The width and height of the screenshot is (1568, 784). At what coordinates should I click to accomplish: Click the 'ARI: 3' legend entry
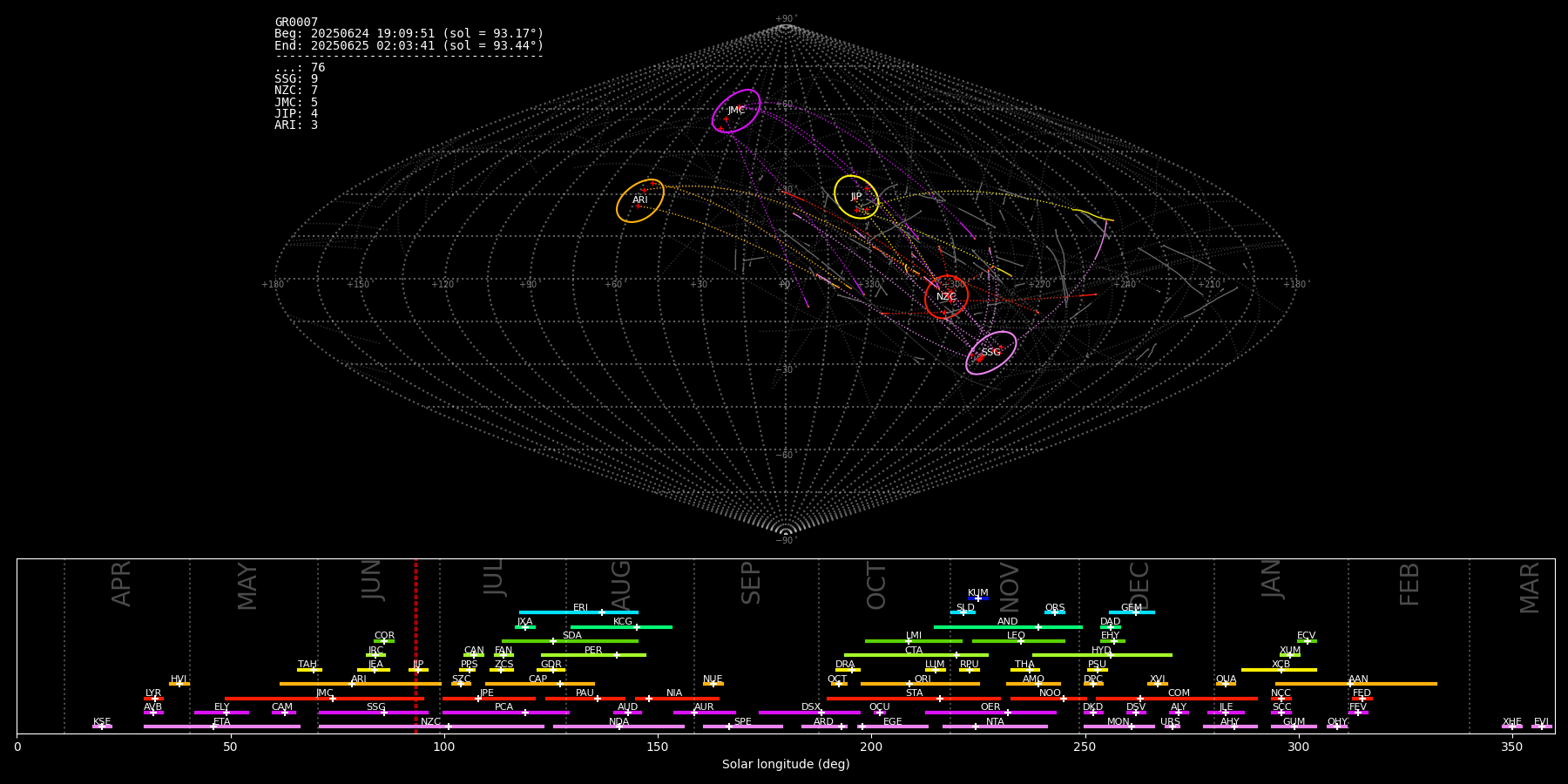coord(296,125)
